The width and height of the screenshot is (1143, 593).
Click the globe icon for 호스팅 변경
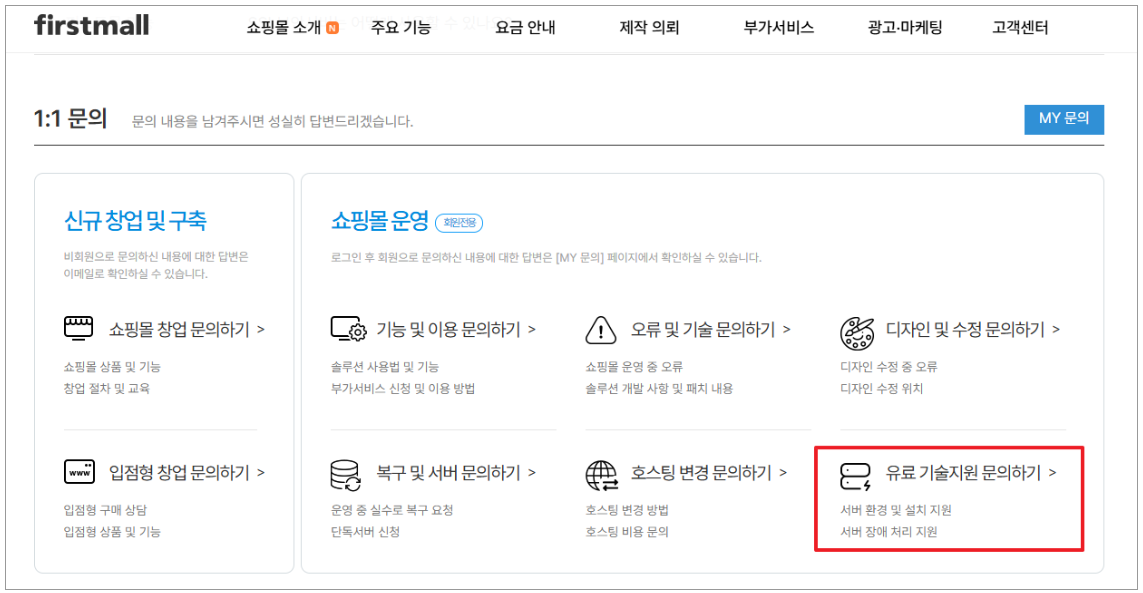click(x=602, y=473)
